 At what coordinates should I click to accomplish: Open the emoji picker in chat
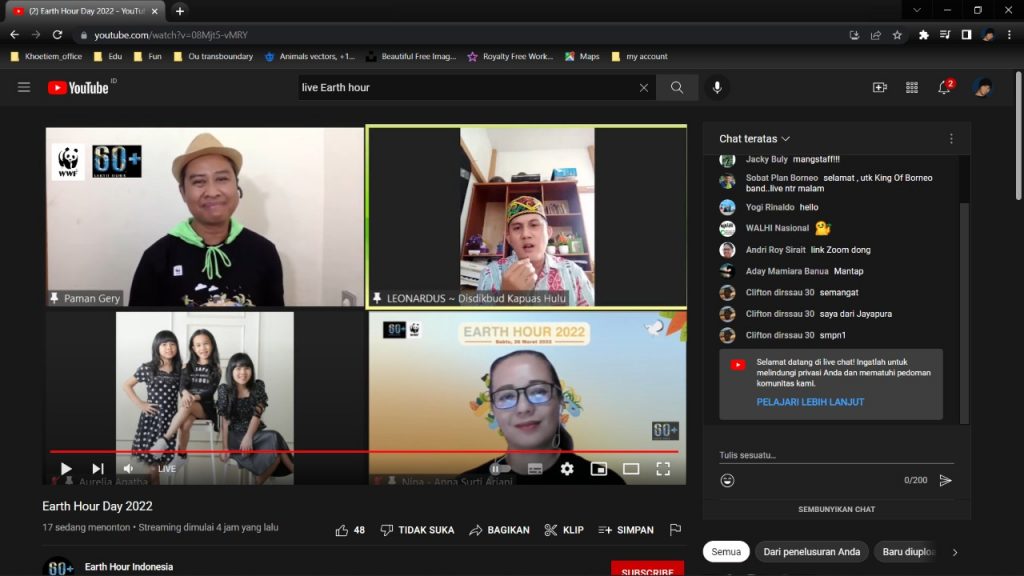click(x=727, y=480)
